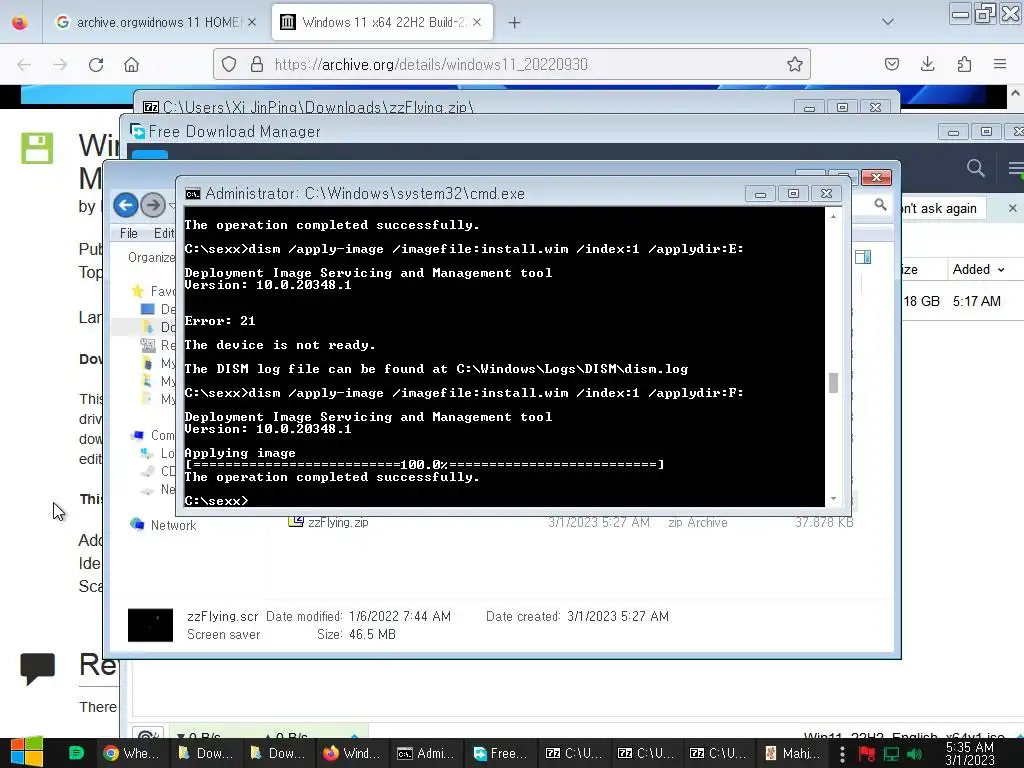Open search in Free Download Manager
Screen dimensions: 1024x768
click(x=976, y=168)
